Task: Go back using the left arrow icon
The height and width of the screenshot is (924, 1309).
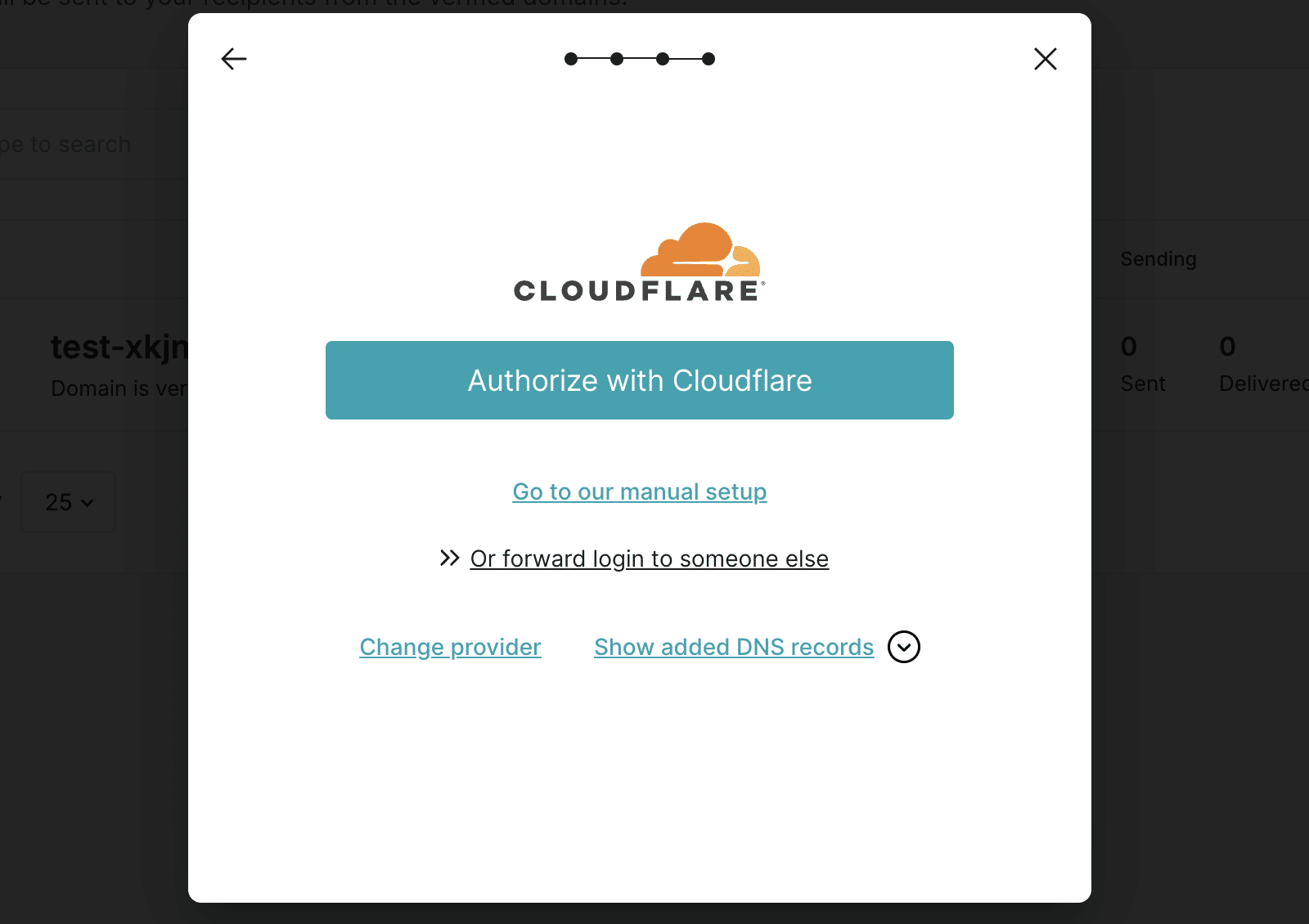Action: (x=234, y=59)
